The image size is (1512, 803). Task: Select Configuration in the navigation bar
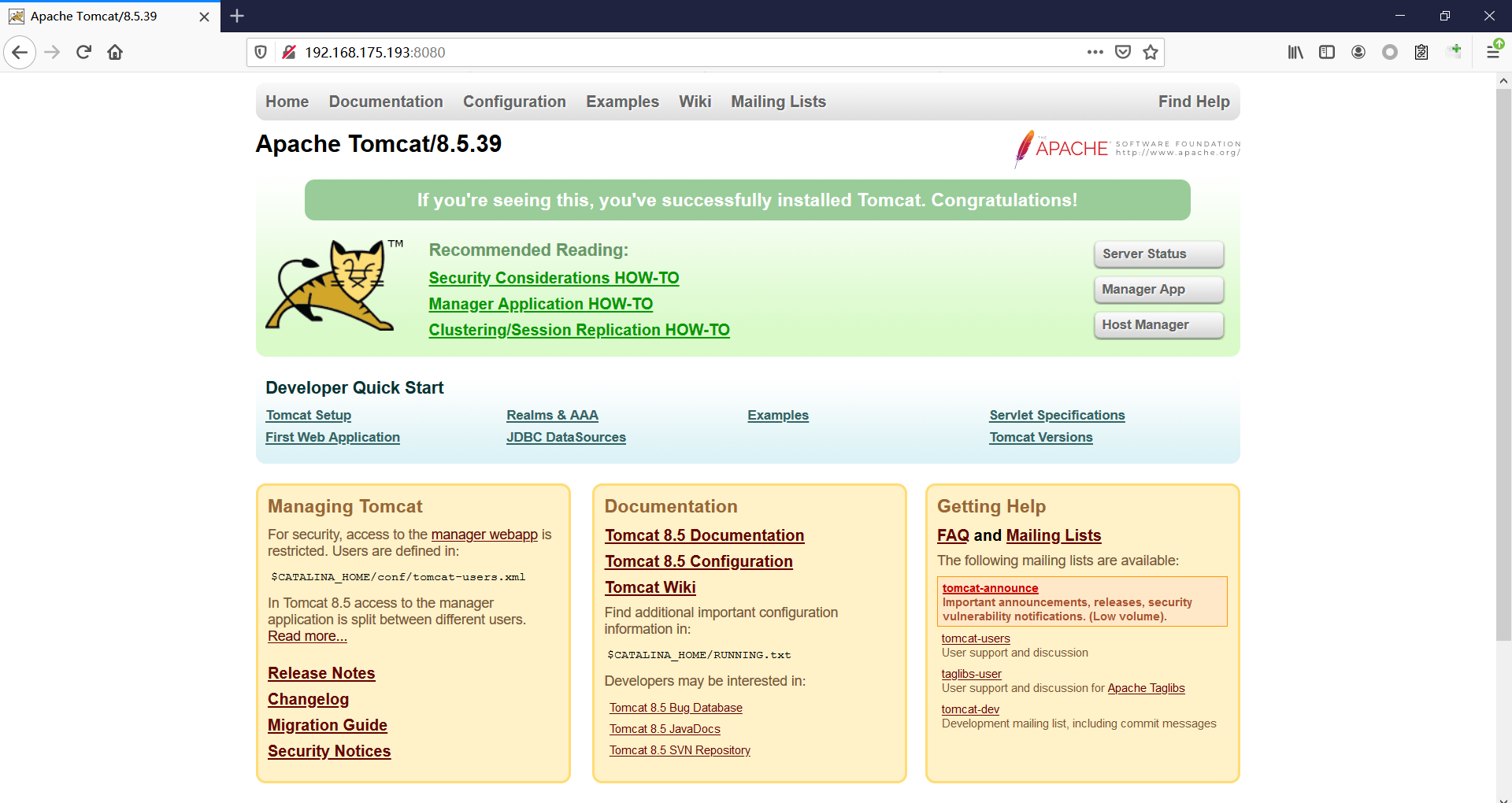(514, 102)
